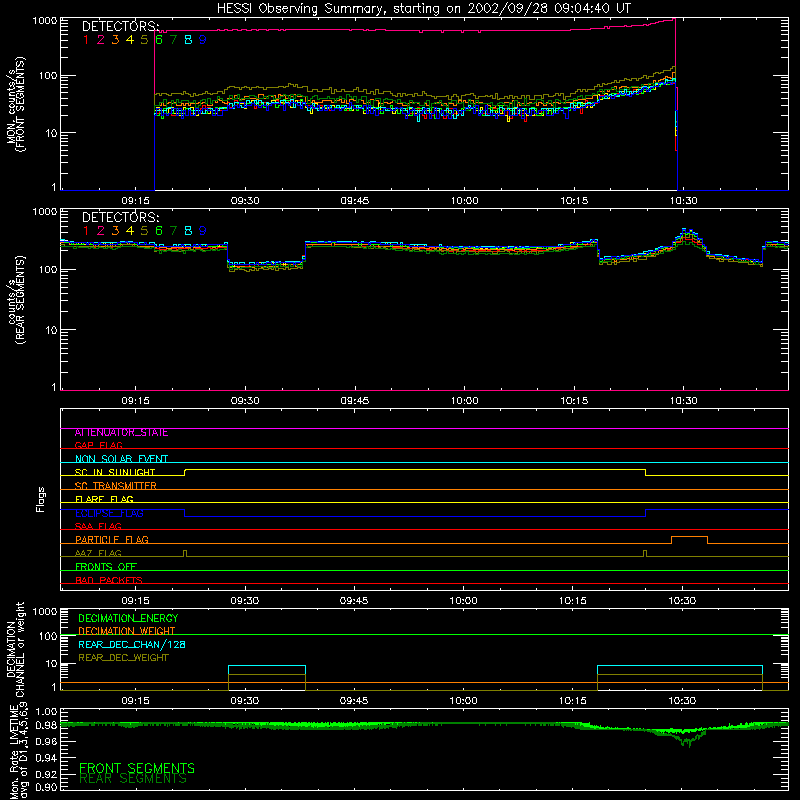
Task: Click the Flags y-axis title
Action: coord(40,499)
